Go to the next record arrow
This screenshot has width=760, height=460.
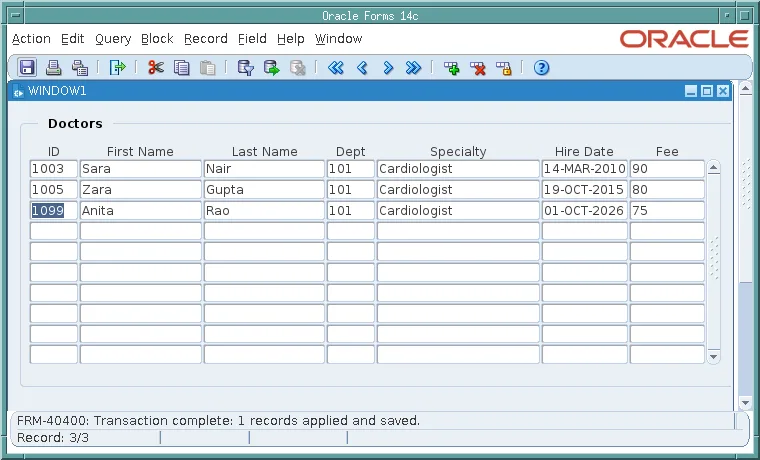pos(388,67)
